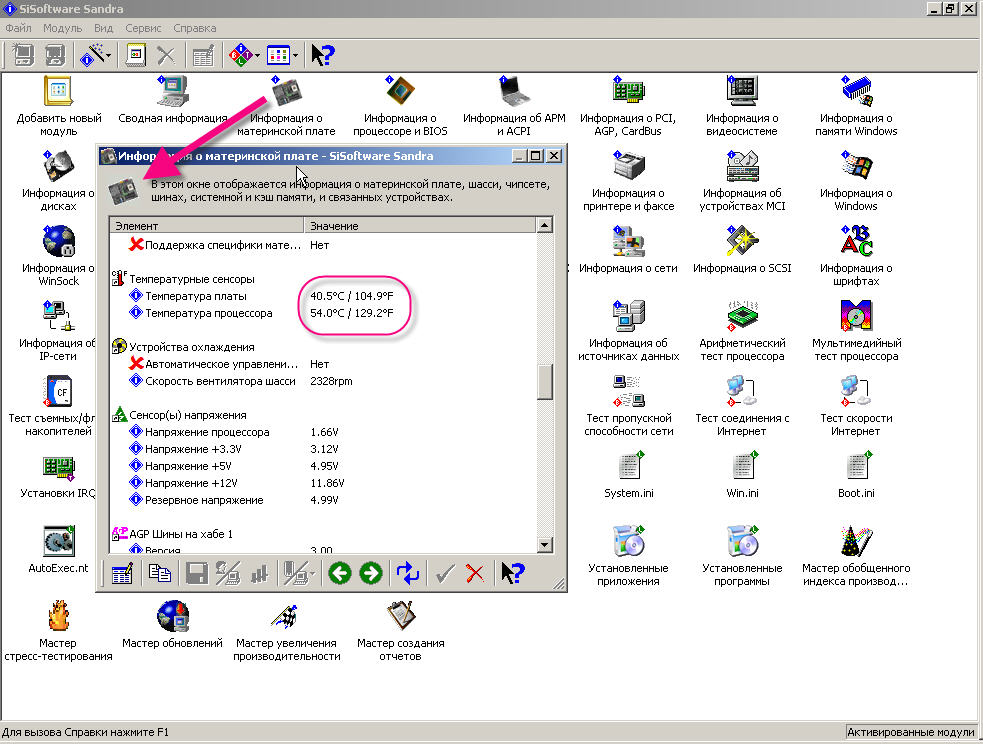Open Информация о шрифтах module
This screenshot has height=744, width=983.
pos(856,256)
